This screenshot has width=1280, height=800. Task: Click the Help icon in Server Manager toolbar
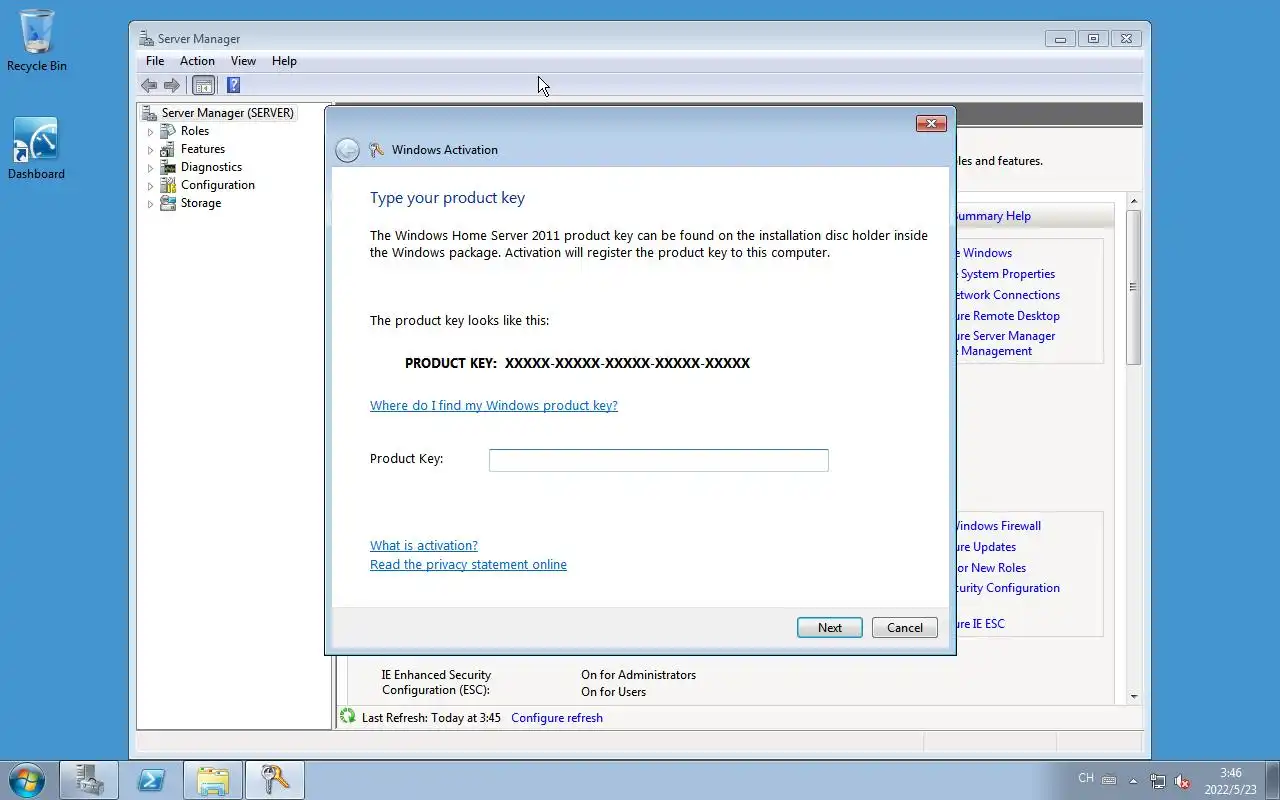click(x=233, y=85)
